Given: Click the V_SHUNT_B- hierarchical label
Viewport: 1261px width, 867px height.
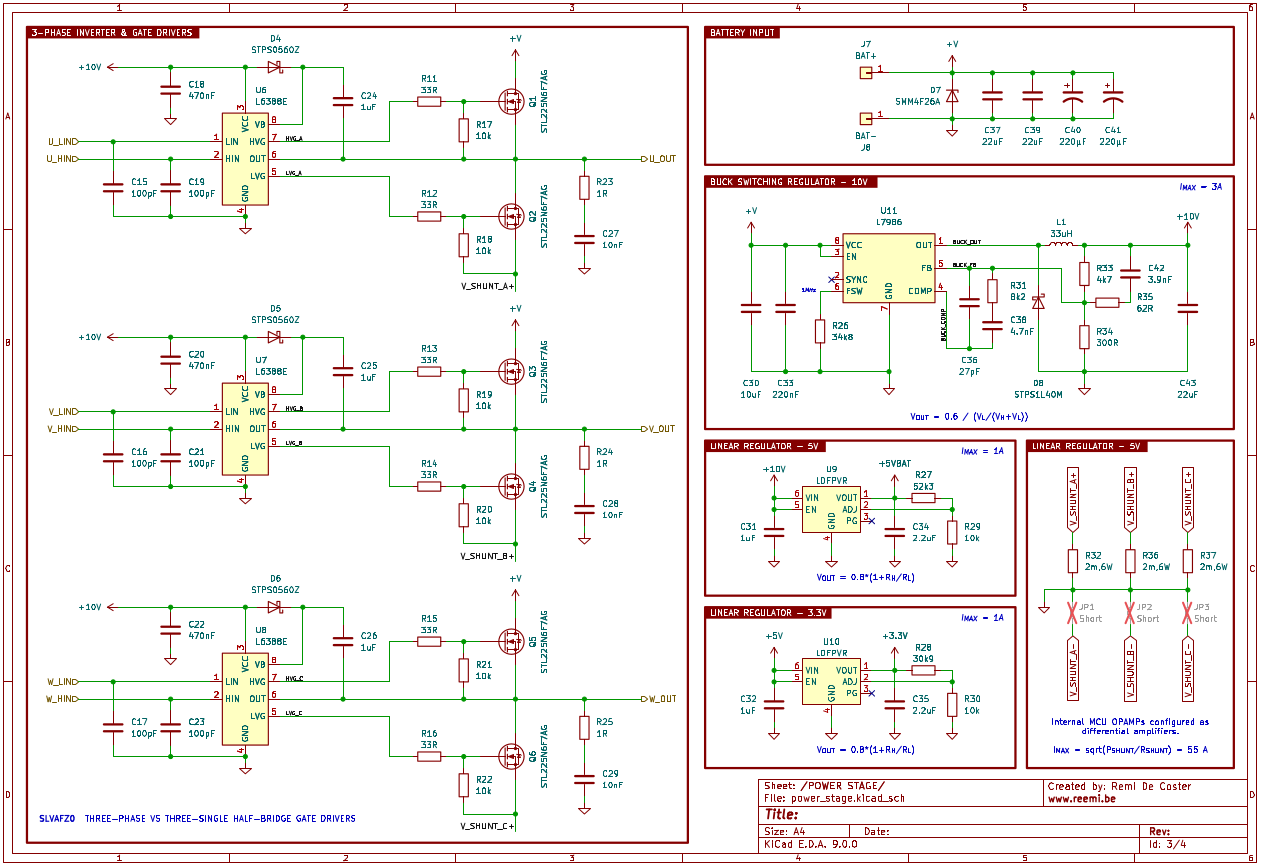Looking at the screenshot, I should tap(1130, 669).
